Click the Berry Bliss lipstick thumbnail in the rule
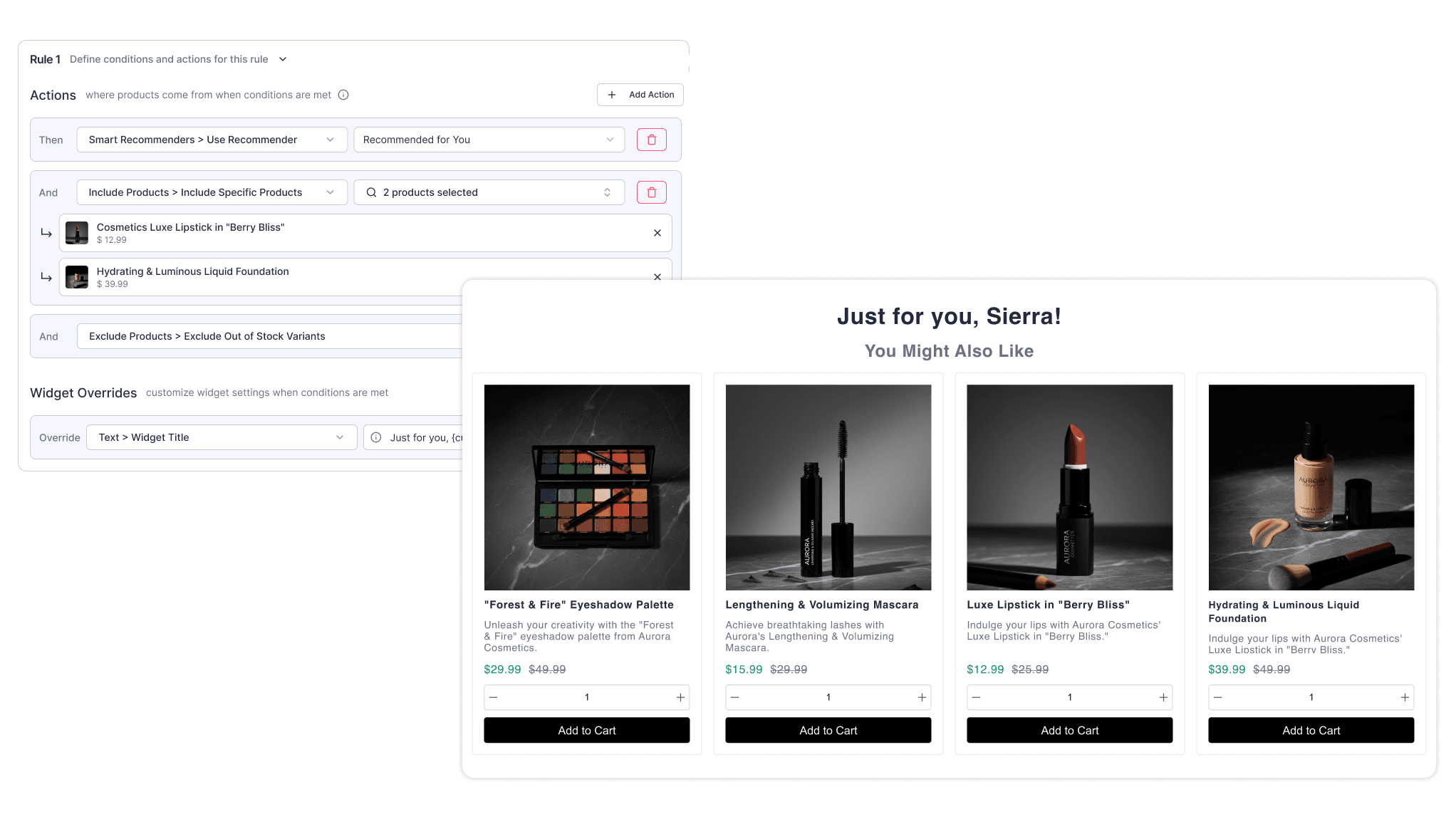This screenshot has height=819, width=1456. (x=76, y=233)
